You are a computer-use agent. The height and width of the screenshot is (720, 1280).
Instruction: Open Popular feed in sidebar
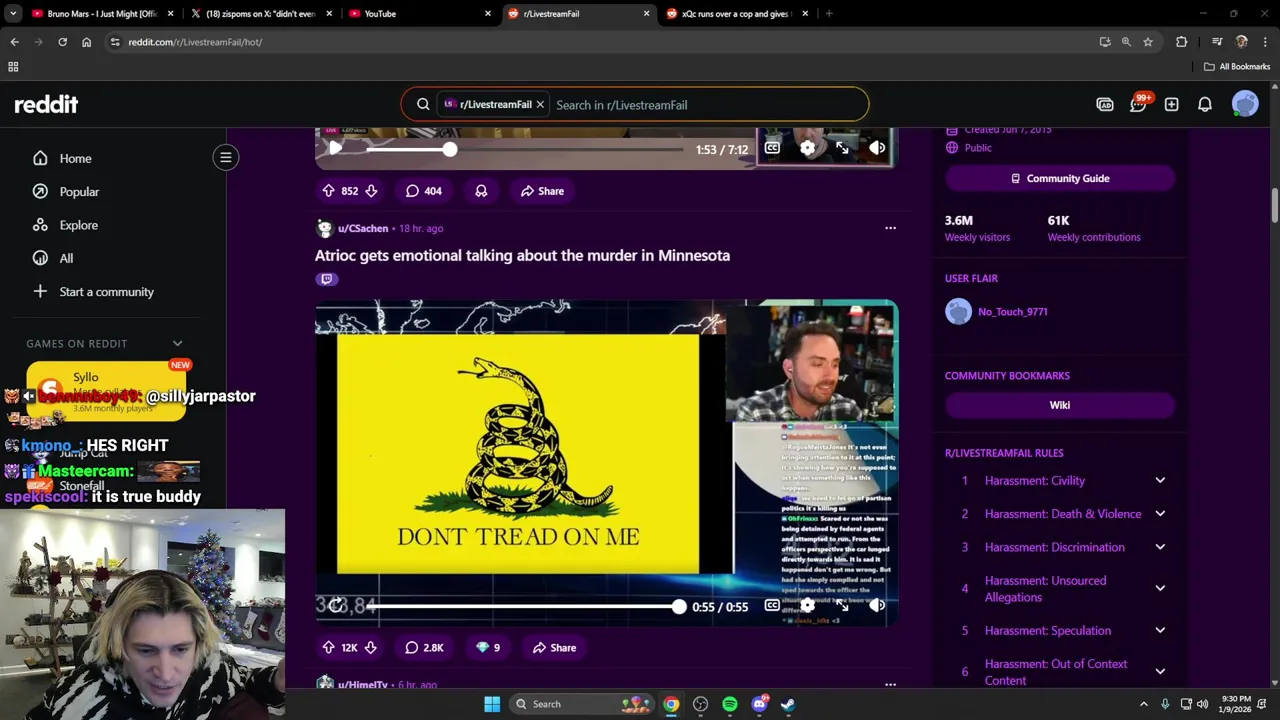click(79, 191)
